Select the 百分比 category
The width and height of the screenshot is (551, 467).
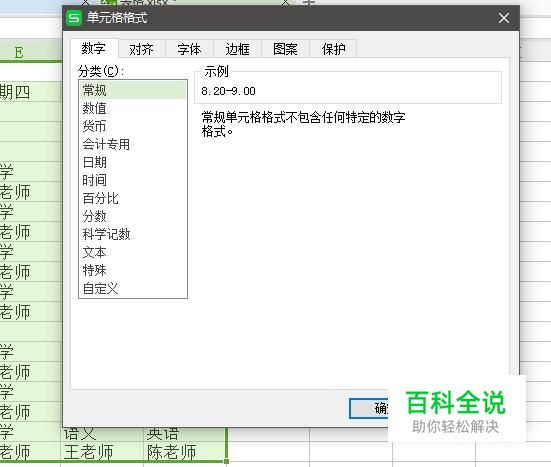click(x=133, y=198)
